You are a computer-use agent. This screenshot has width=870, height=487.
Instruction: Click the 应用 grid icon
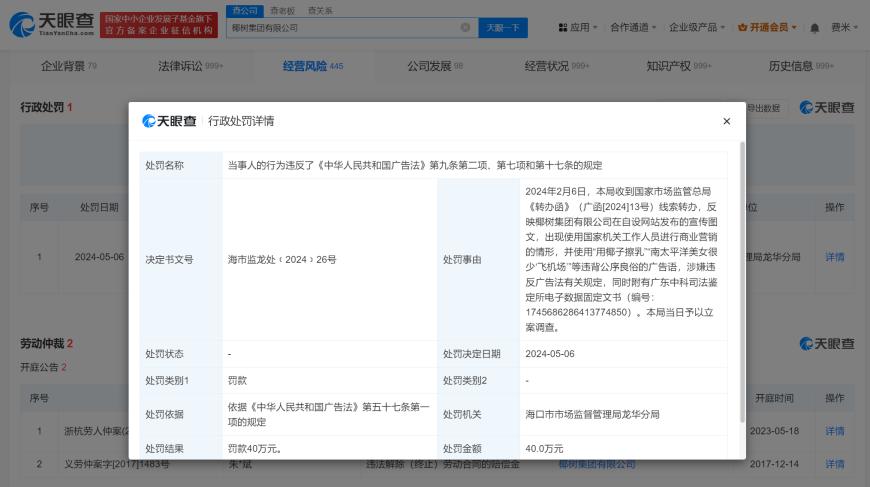coord(563,27)
